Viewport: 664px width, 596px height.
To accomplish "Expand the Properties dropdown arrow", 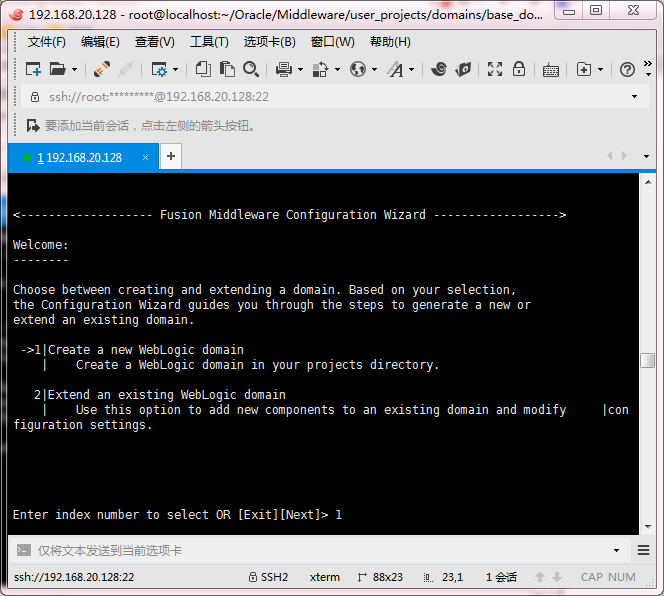I will 175,69.
